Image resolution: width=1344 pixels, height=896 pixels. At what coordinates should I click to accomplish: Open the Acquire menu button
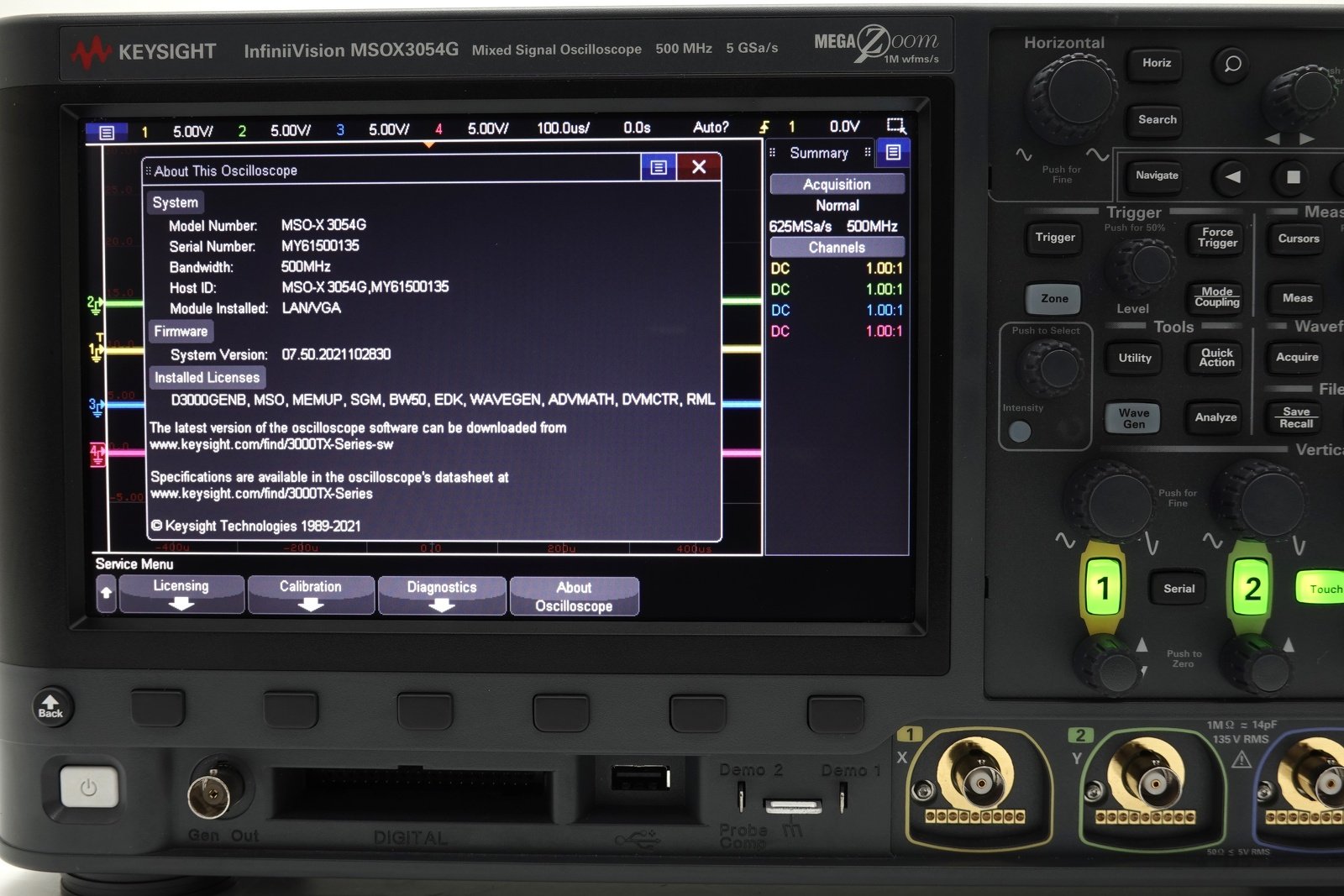click(x=1297, y=358)
